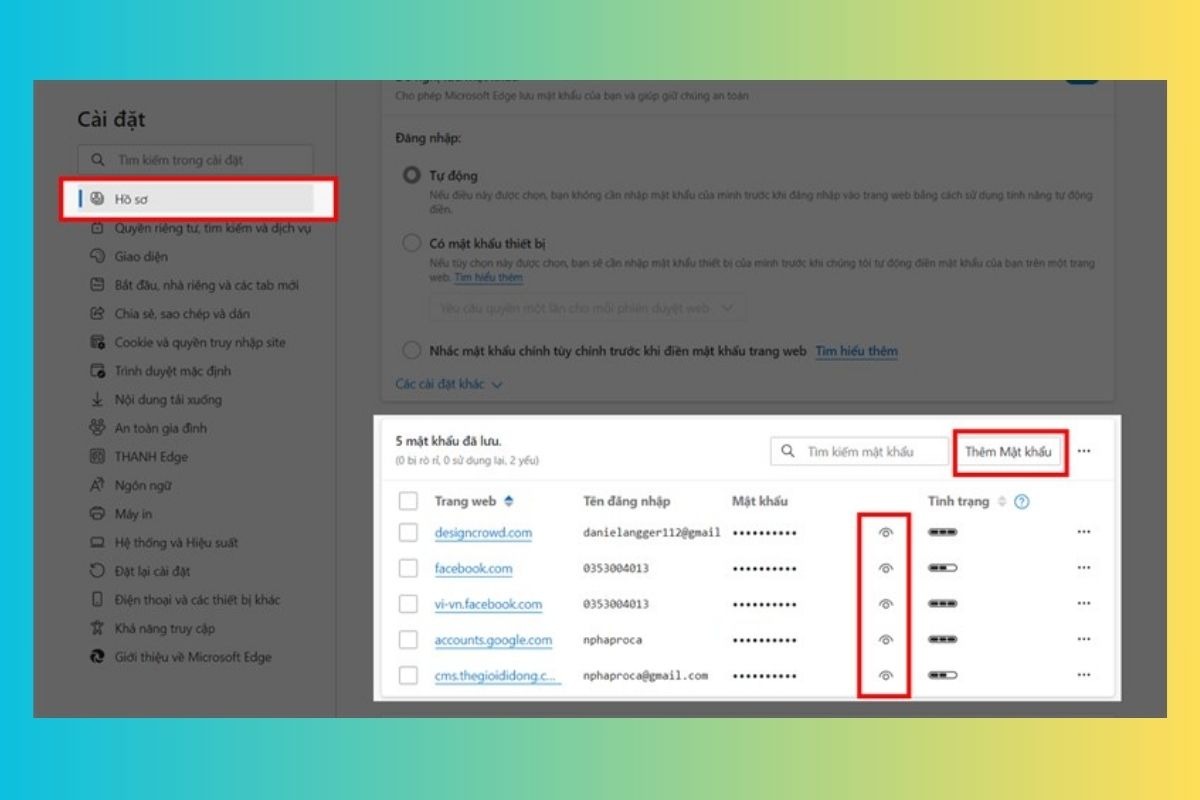Screen dimensions: 1200x800
Task: Tick the checkbox for accounts.google.com
Action: point(408,640)
